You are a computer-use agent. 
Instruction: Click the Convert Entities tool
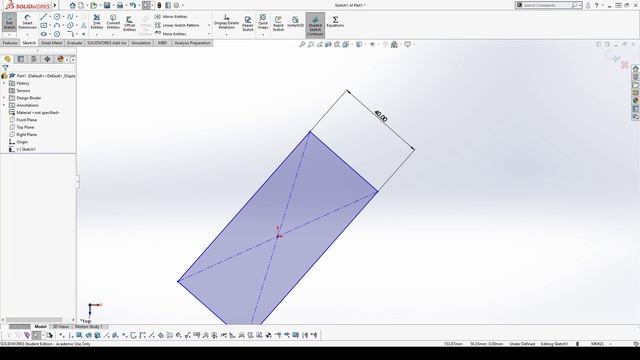click(x=113, y=22)
